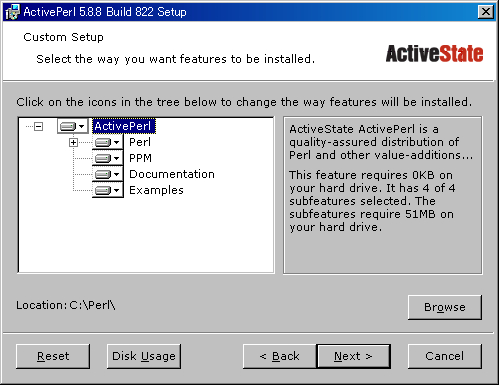Image resolution: width=499 pixels, height=385 pixels.
Task: Collapse the ActivePerl tree node
Action: point(39,126)
